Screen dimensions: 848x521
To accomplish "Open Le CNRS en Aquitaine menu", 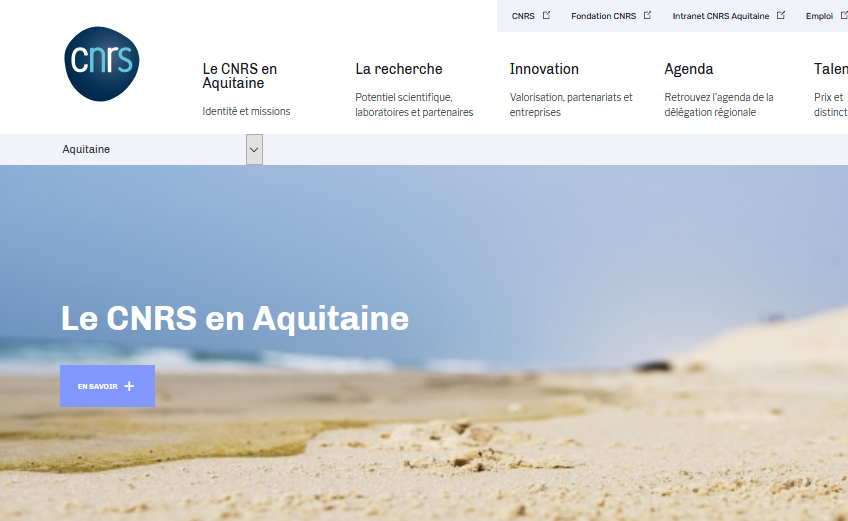I will (240, 76).
